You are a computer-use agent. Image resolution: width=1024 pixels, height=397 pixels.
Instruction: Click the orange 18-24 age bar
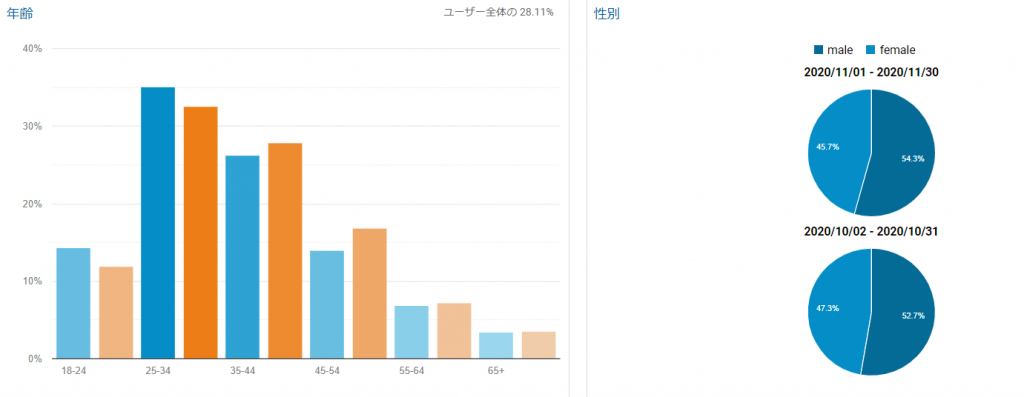point(116,313)
